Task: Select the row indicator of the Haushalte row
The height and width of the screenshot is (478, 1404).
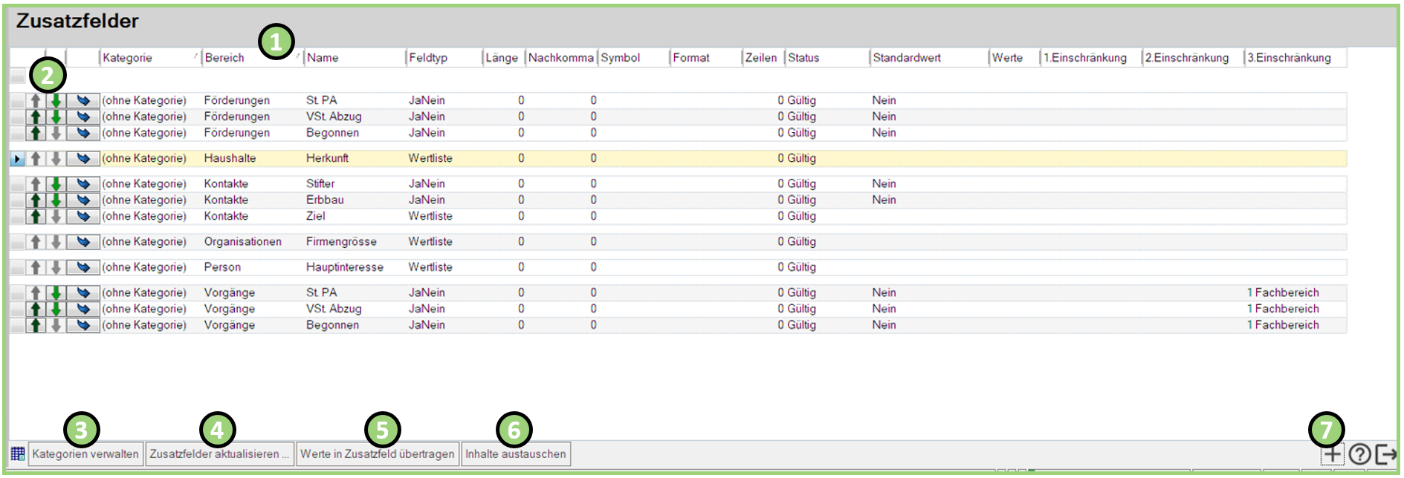Action: [x=17, y=159]
